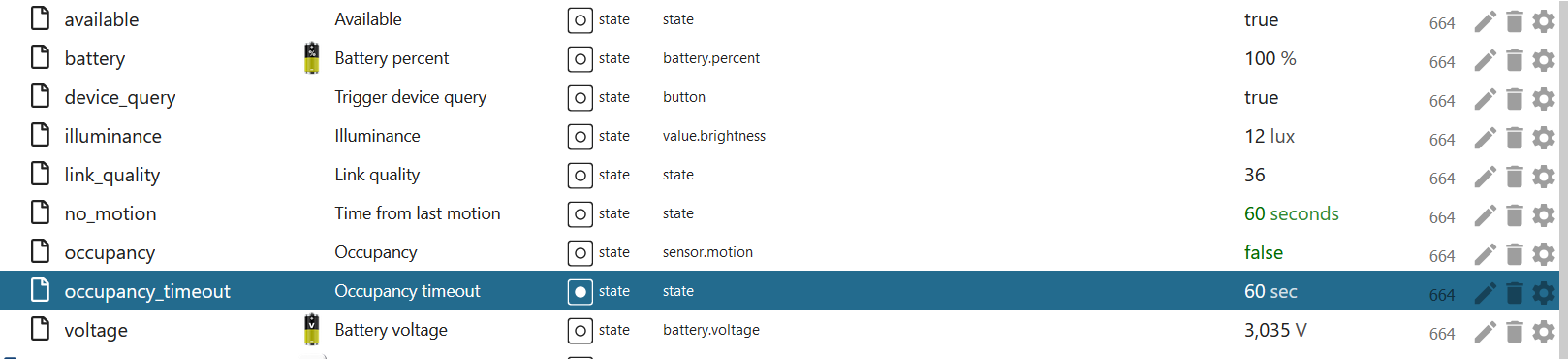This screenshot has height=359, width=1568.
Task: Click state type icon in occupancy_timeout row
Action: (580, 291)
